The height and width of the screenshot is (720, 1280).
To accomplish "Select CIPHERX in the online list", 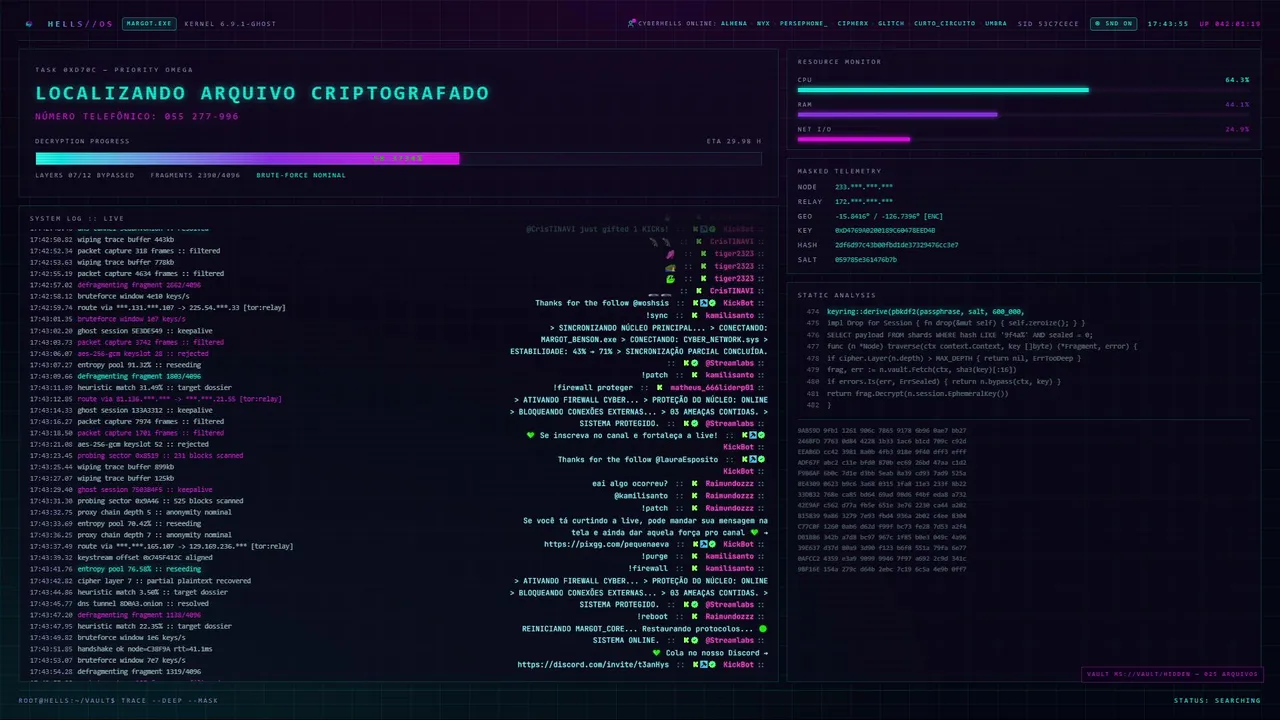I will pos(853,23).
